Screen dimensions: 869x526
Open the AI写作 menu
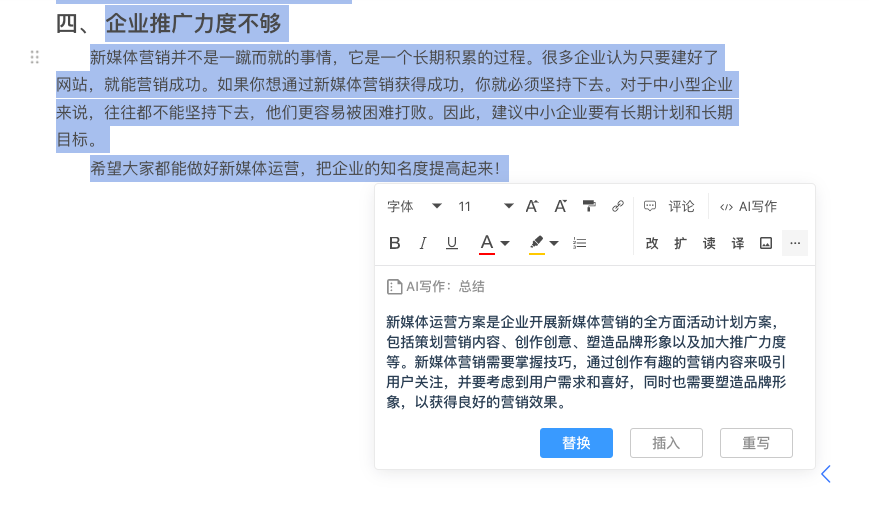[748, 206]
